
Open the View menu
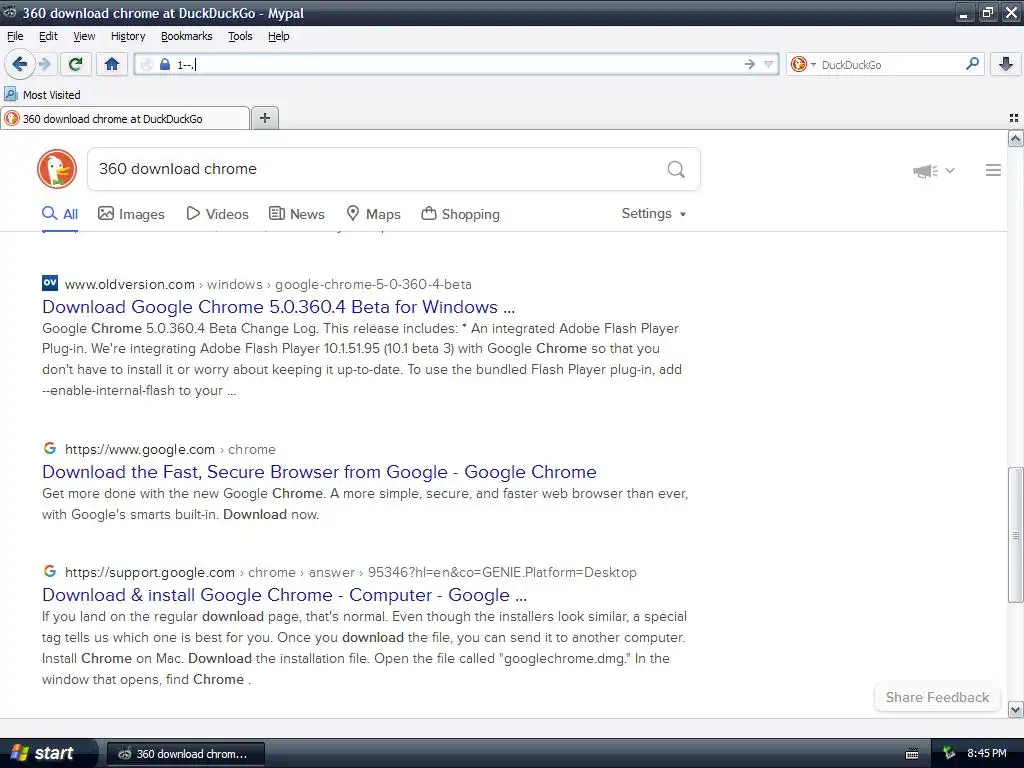pos(84,36)
